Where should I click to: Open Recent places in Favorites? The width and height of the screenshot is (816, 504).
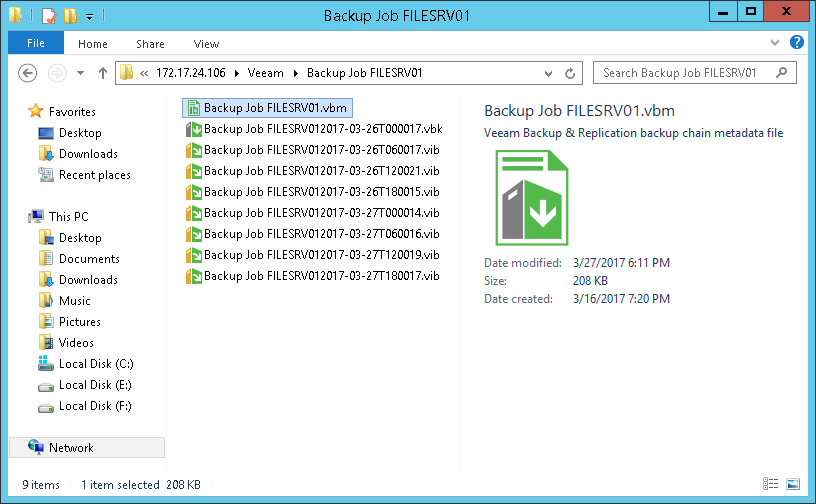point(94,175)
